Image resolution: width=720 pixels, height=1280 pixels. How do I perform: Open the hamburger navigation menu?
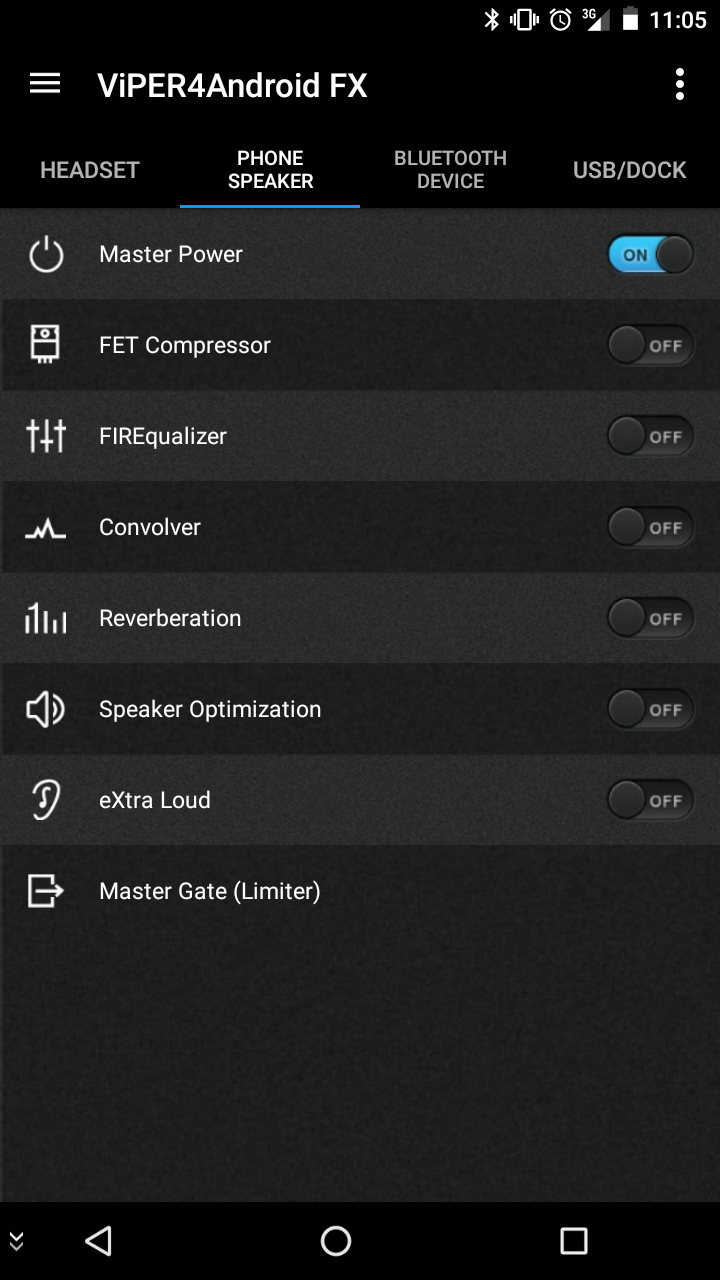[x=45, y=84]
